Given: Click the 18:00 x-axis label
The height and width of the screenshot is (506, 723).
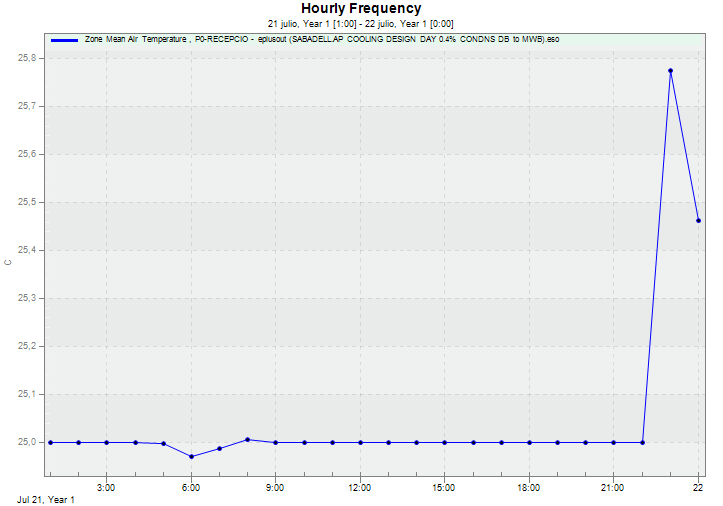Looking at the screenshot, I should (x=529, y=488).
